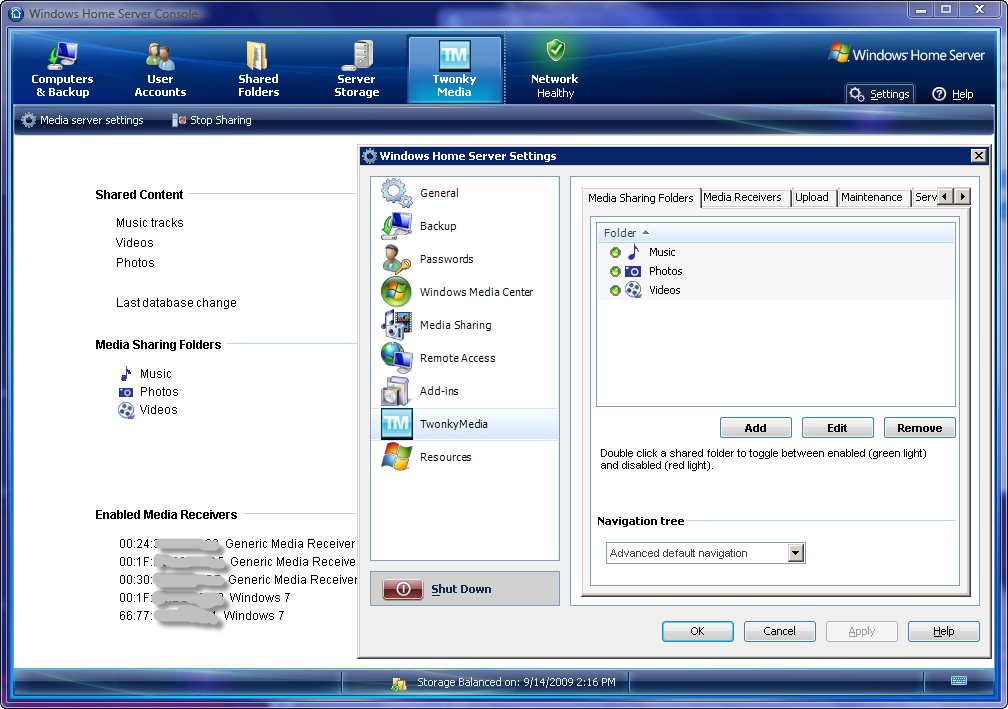Click the Add button to add a folder

(755, 428)
